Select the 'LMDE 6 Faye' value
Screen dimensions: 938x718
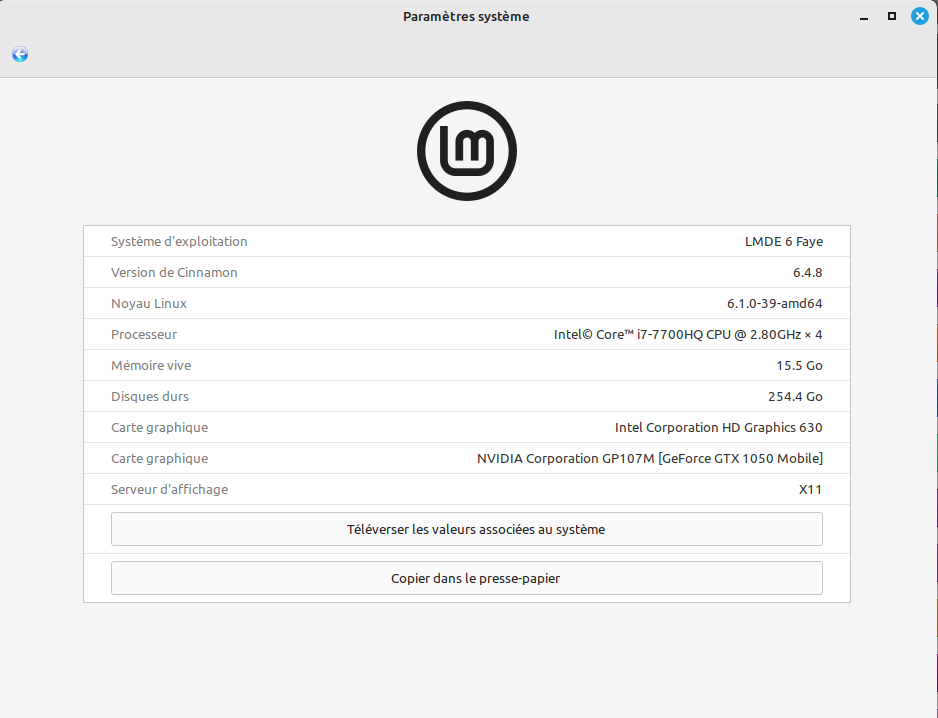[x=784, y=241]
